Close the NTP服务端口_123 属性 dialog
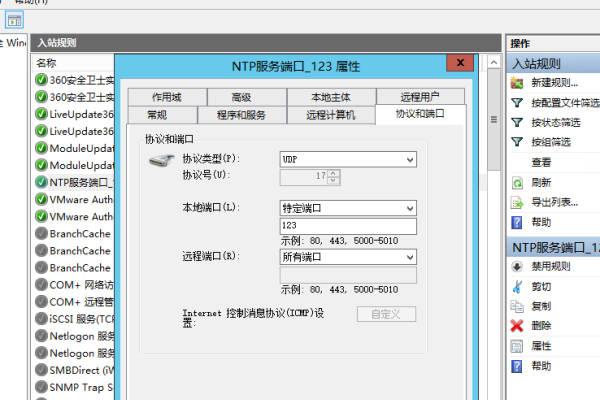Viewport: 600px width, 400px height. 460,63
